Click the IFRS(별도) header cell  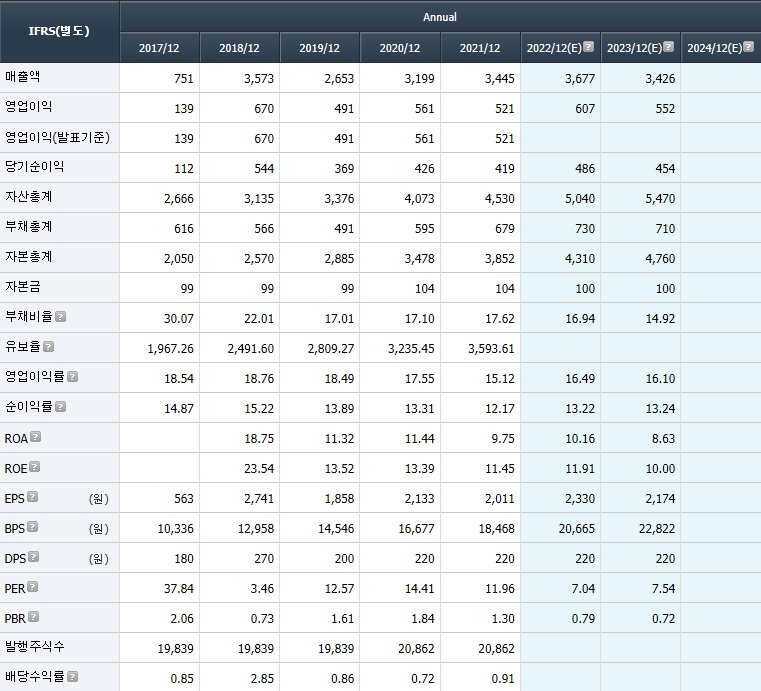[x=59, y=31]
